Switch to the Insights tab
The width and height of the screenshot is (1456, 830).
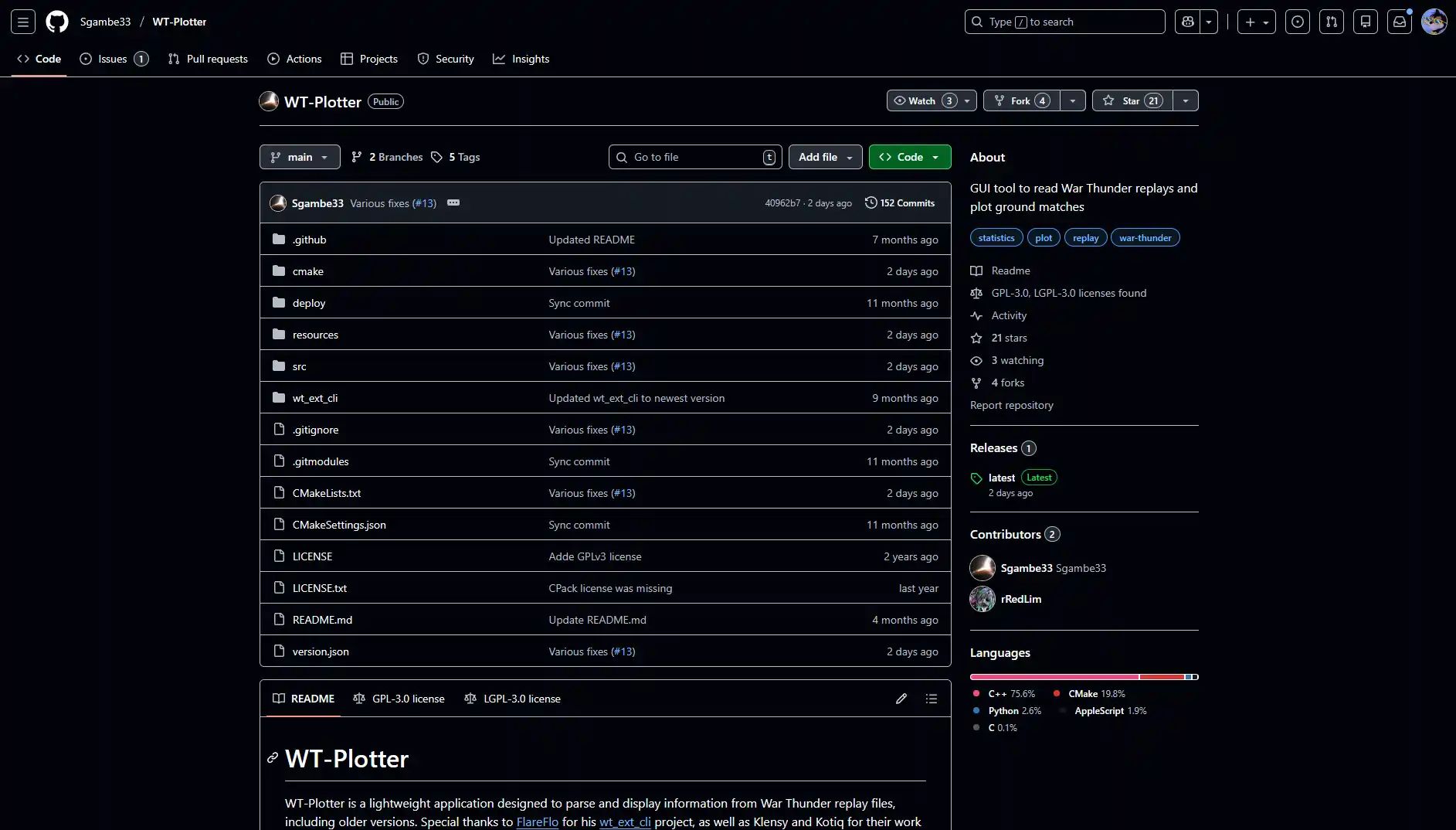pyautogui.click(x=521, y=59)
